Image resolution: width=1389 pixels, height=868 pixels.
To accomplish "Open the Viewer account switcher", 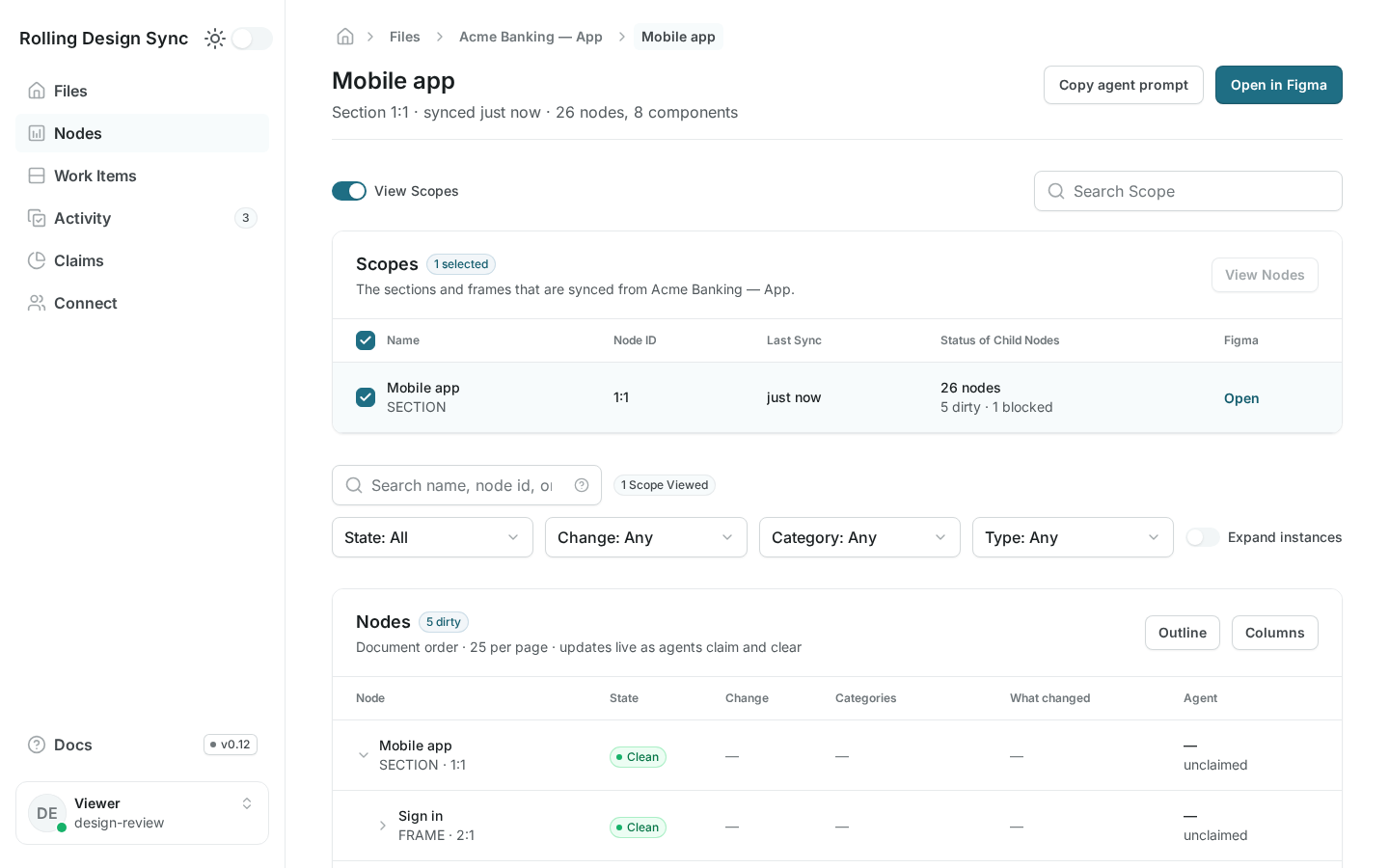I will (x=142, y=813).
